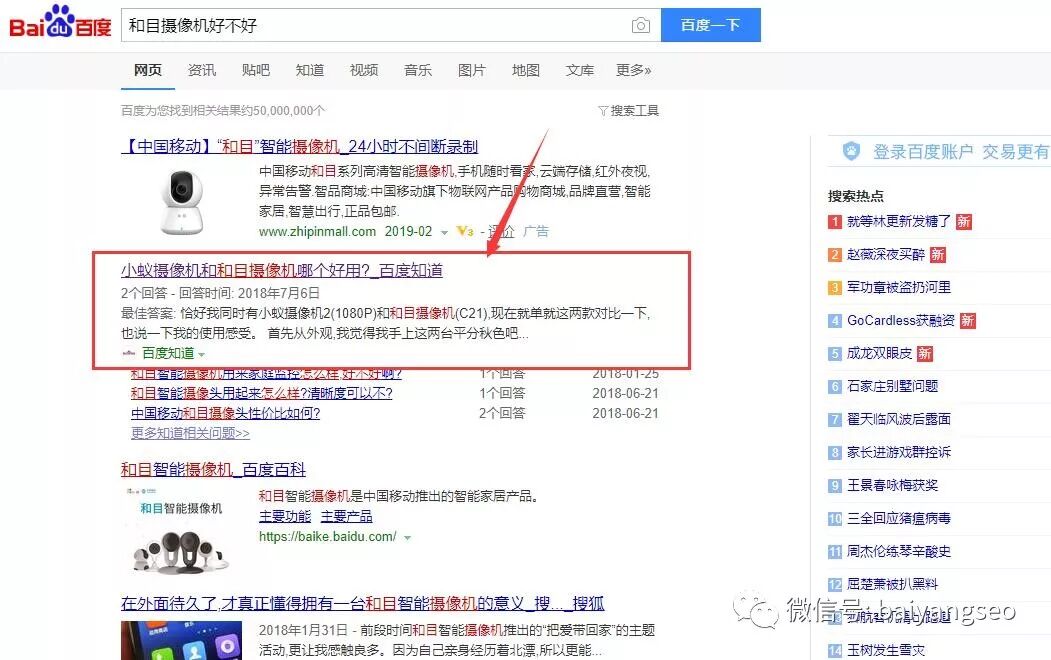
Task: Open hot topic GoCardless获融资
Action: point(900,320)
